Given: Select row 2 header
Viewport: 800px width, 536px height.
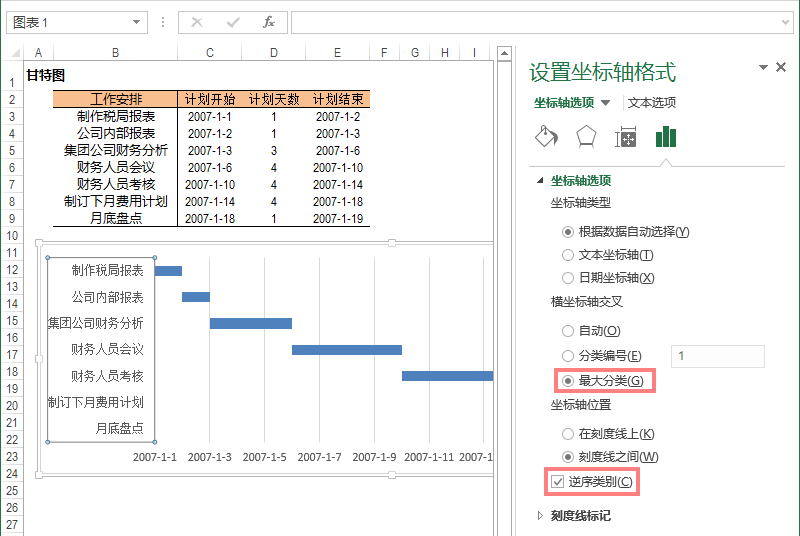Looking at the screenshot, I should (x=12, y=99).
